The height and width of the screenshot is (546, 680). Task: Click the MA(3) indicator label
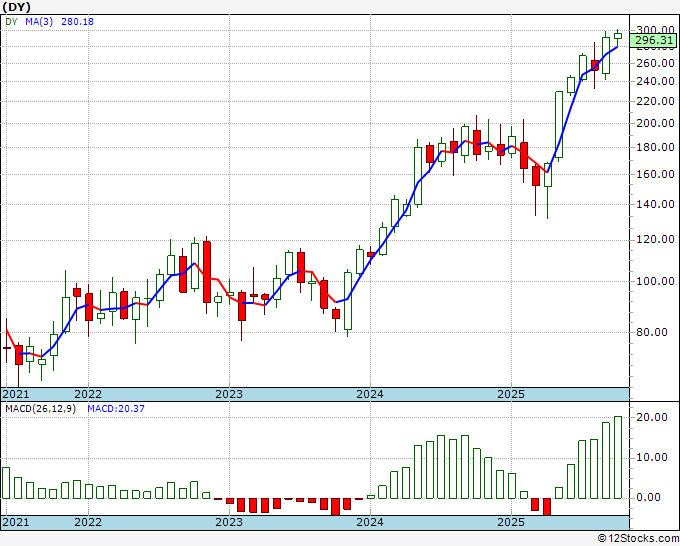click(x=39, y=22)
